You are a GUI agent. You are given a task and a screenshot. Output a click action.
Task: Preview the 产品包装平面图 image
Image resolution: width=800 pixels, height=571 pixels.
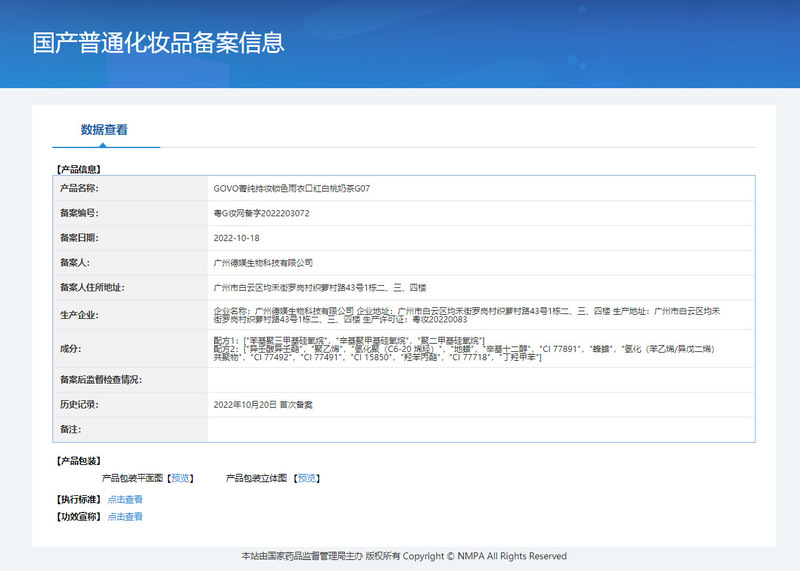point(180,478)
